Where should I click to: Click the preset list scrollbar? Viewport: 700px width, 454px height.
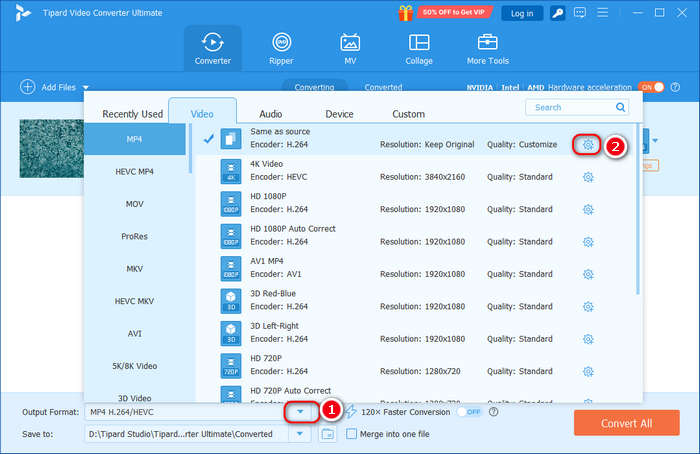(x=638, y=209)
